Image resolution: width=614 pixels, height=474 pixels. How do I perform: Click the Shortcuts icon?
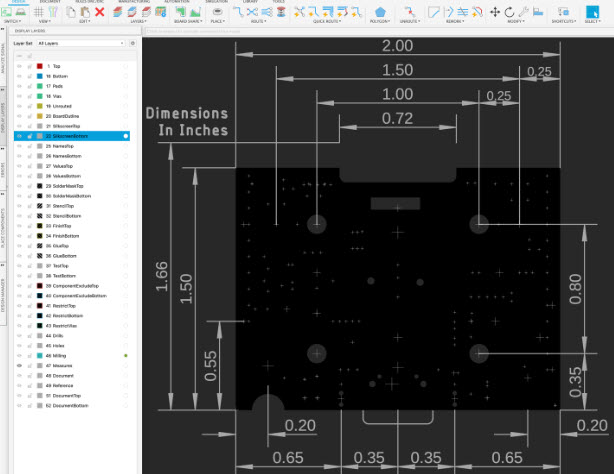563,12
